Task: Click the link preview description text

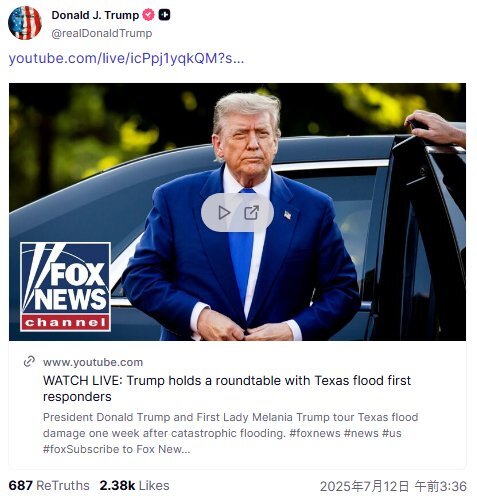Action: pyautogui.click(x=230, y=433)
